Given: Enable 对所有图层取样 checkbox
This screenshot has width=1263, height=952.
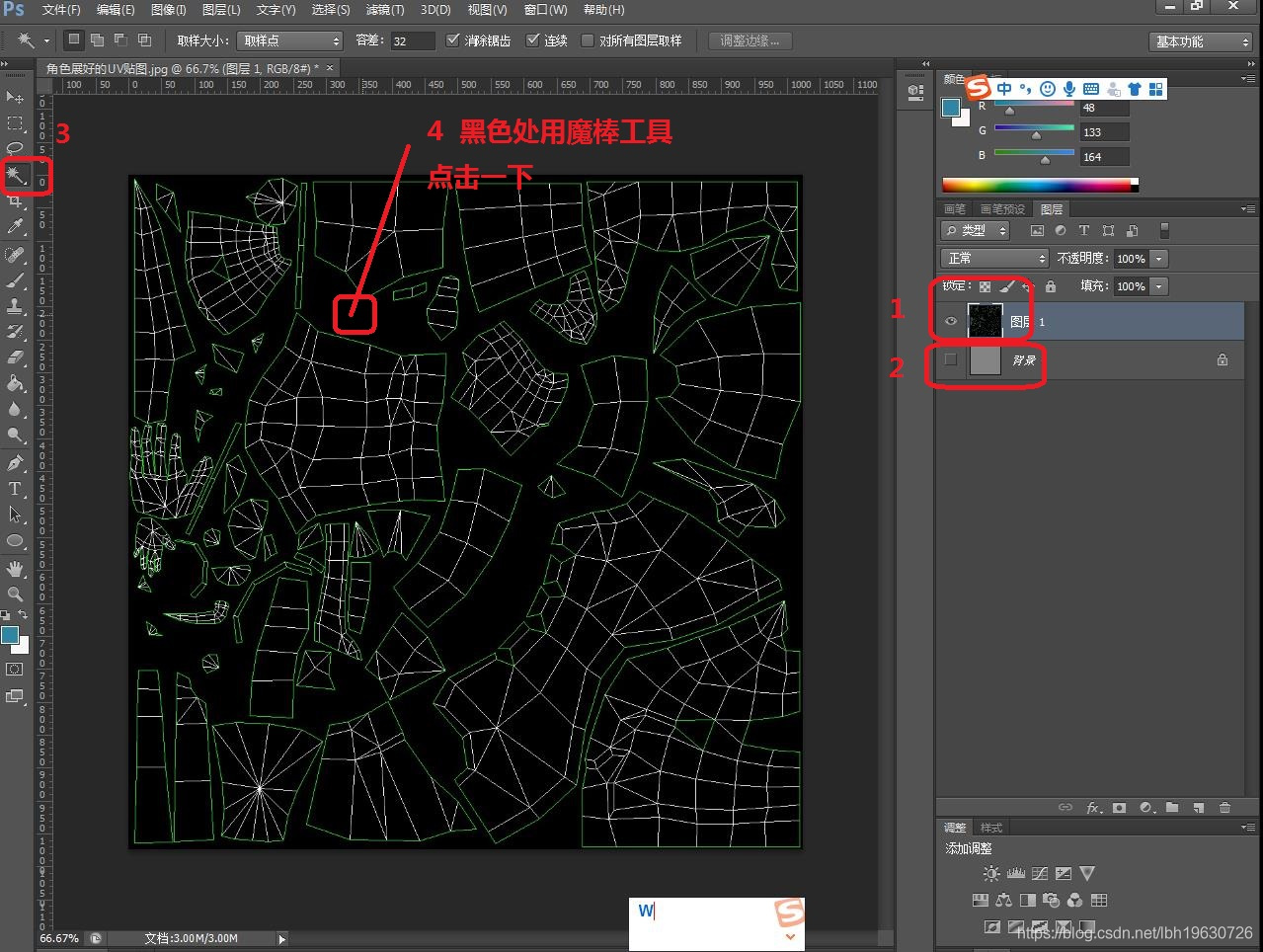Looking at the screenshot, I should pos(588,40).
